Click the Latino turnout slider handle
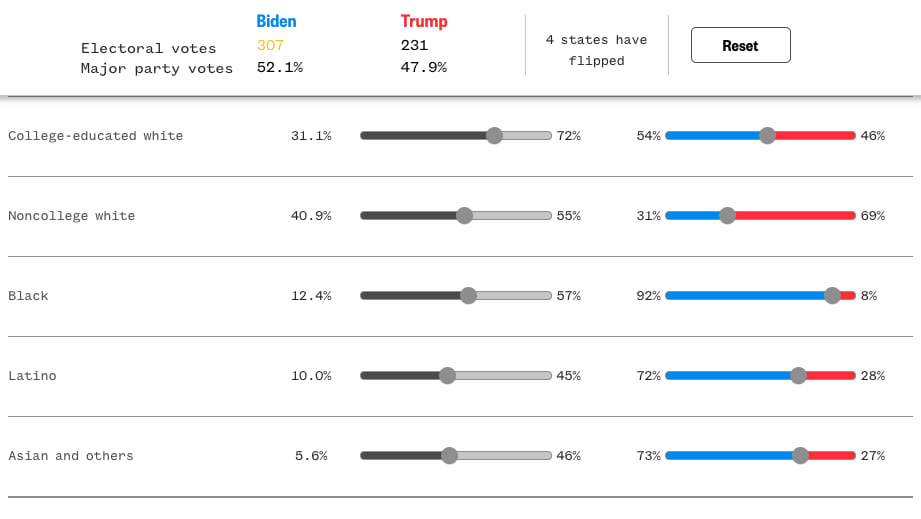 (447, 376)
